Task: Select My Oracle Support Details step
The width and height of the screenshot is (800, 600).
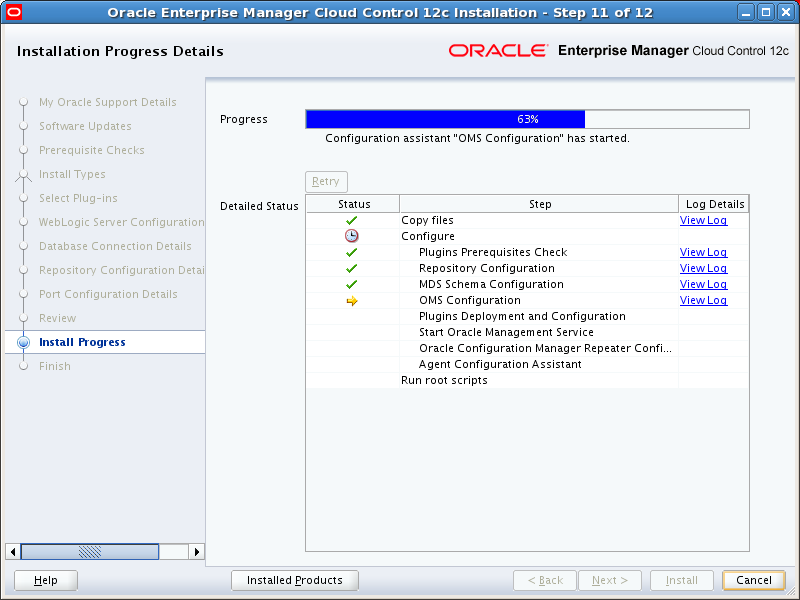Action: (108, 102)
